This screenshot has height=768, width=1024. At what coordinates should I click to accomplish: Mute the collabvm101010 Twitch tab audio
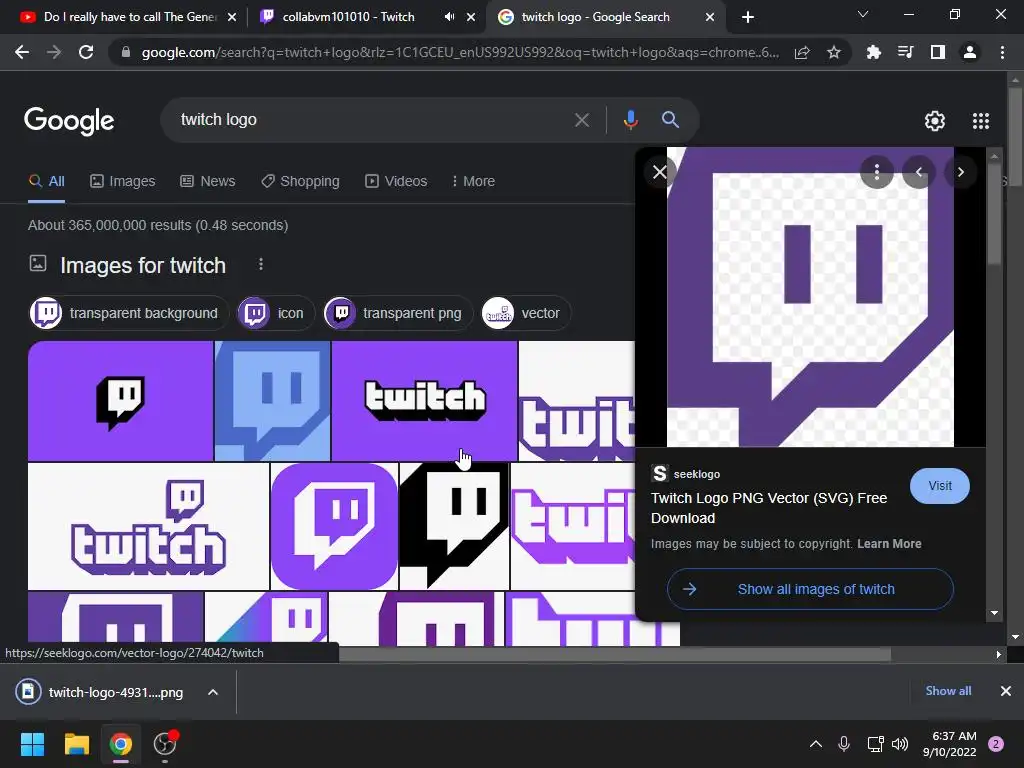coord(449,17)
